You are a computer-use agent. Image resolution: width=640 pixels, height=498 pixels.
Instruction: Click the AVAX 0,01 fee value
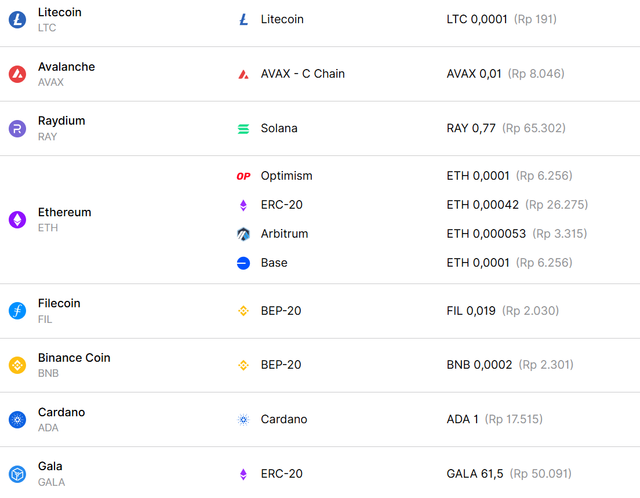[x=474, y=74]
